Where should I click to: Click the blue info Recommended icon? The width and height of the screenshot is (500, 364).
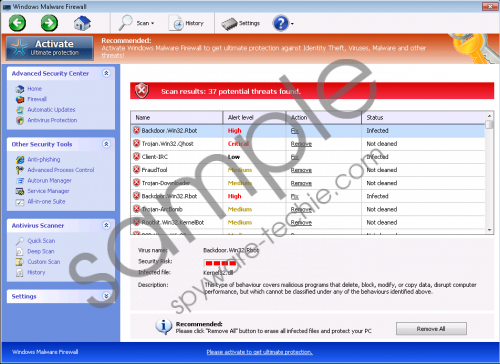click(164, 327)
